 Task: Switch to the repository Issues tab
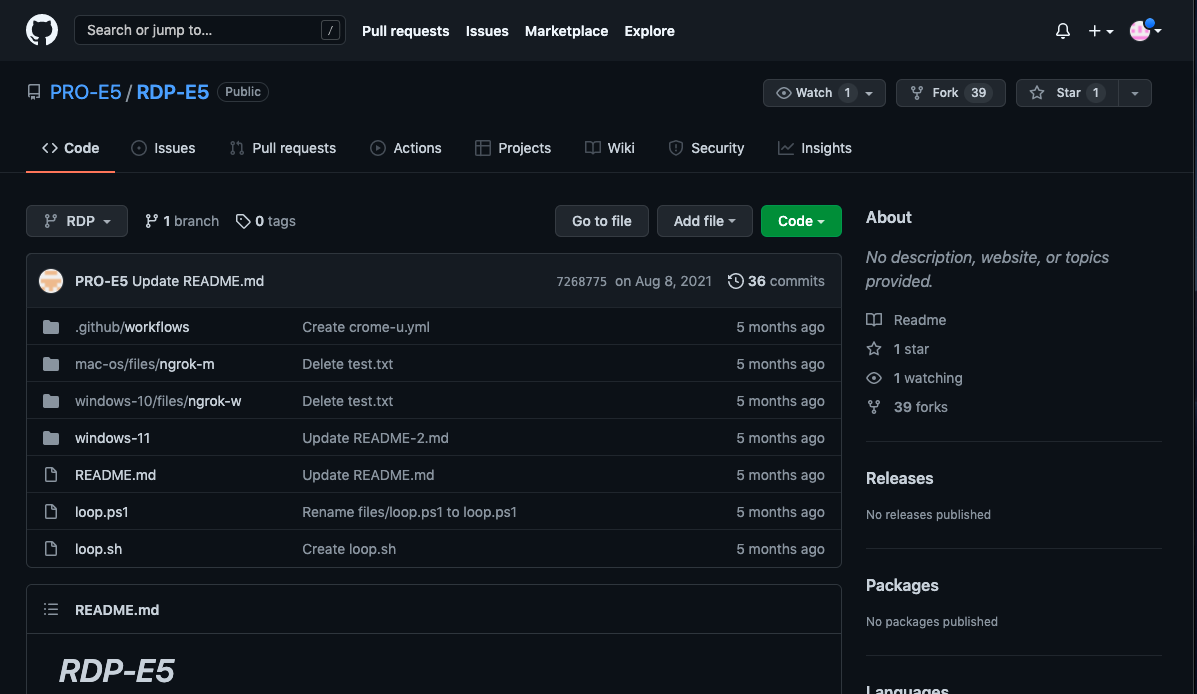click(x=163, y=148)
